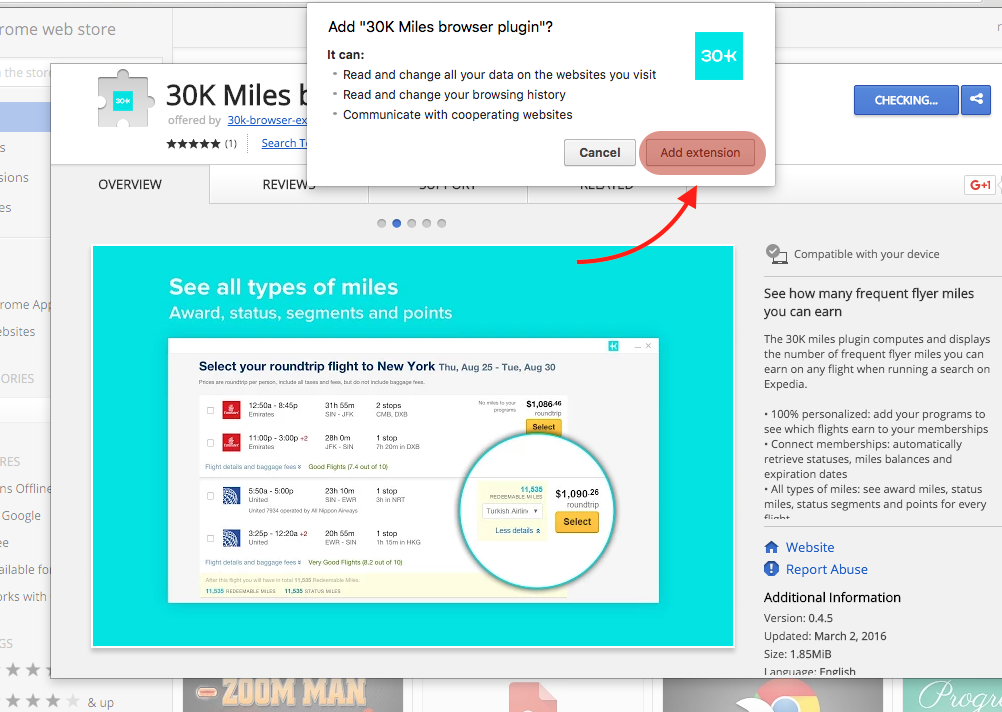The width and height of the screenshot is (1002, 712).
Task: Cancel the add extension dialog
Action: click(x=599, y=153)
